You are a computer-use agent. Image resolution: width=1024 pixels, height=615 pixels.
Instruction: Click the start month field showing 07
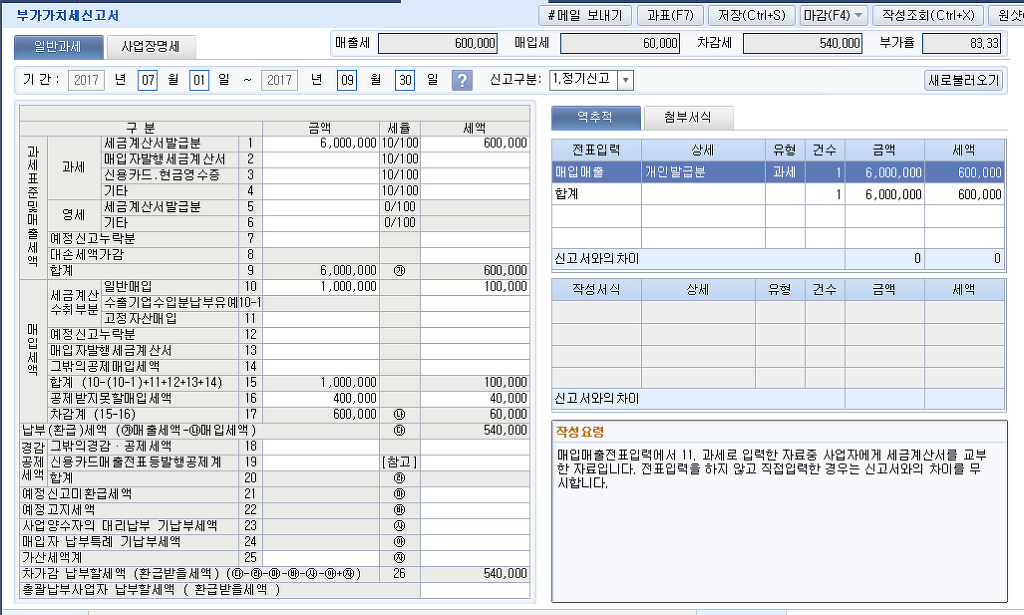147,81
